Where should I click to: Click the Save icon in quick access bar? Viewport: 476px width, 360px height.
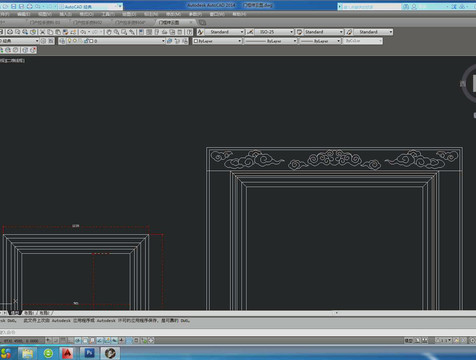pos(13,6)
